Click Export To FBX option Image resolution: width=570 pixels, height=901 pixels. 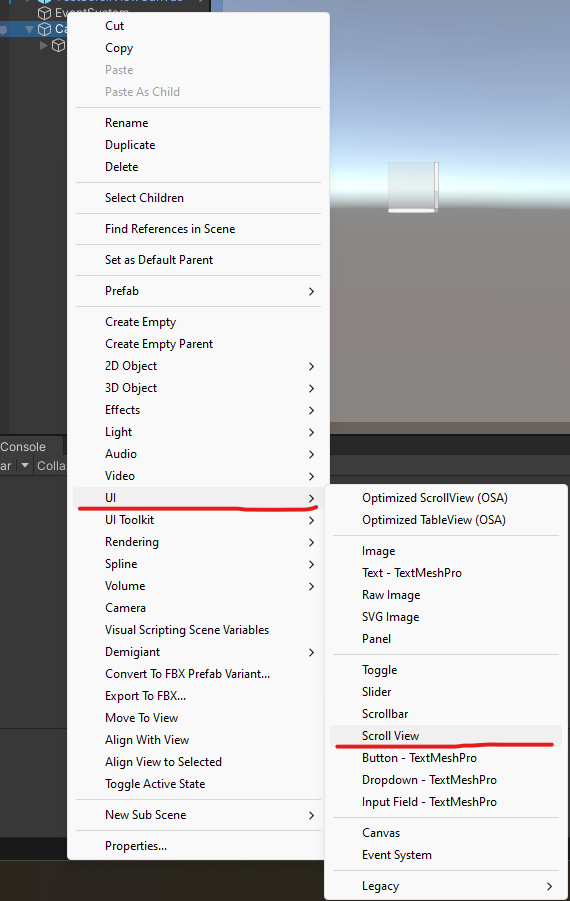pyautogui.click(x=198, y=696)
